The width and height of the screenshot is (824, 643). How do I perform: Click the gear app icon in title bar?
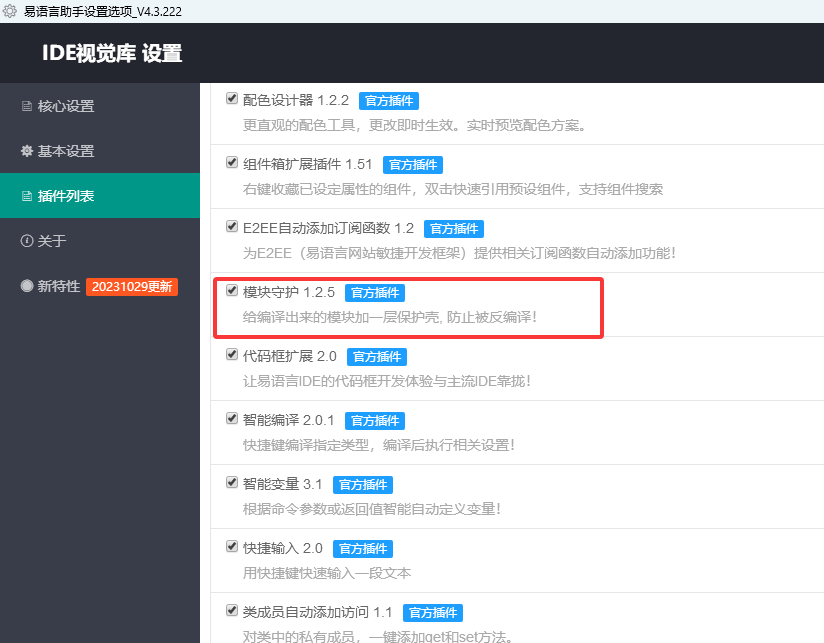coord(10,9)
